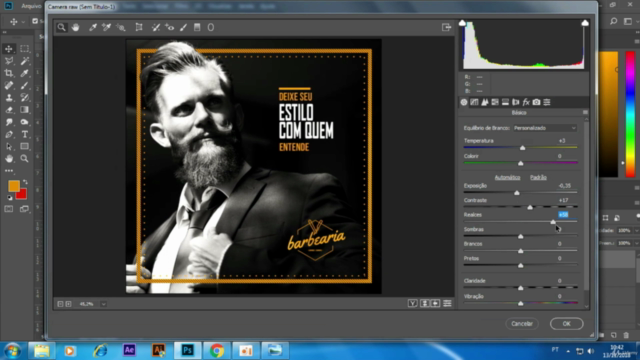Select the Clone Stamp tool
The image size is (640, 360).
[x=9, y=98]
